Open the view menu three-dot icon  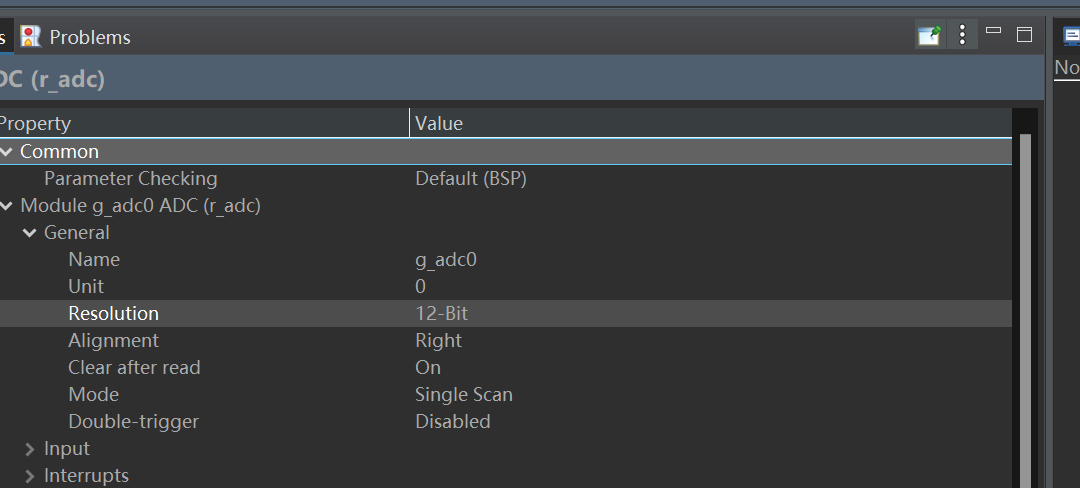[962, 34]
